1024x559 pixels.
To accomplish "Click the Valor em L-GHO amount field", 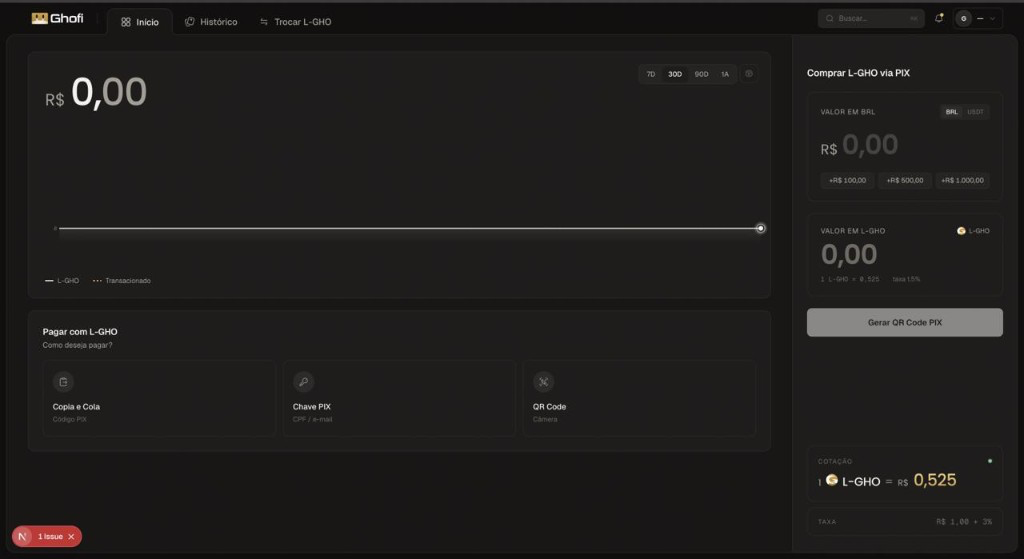I will [x=850, y=255].
